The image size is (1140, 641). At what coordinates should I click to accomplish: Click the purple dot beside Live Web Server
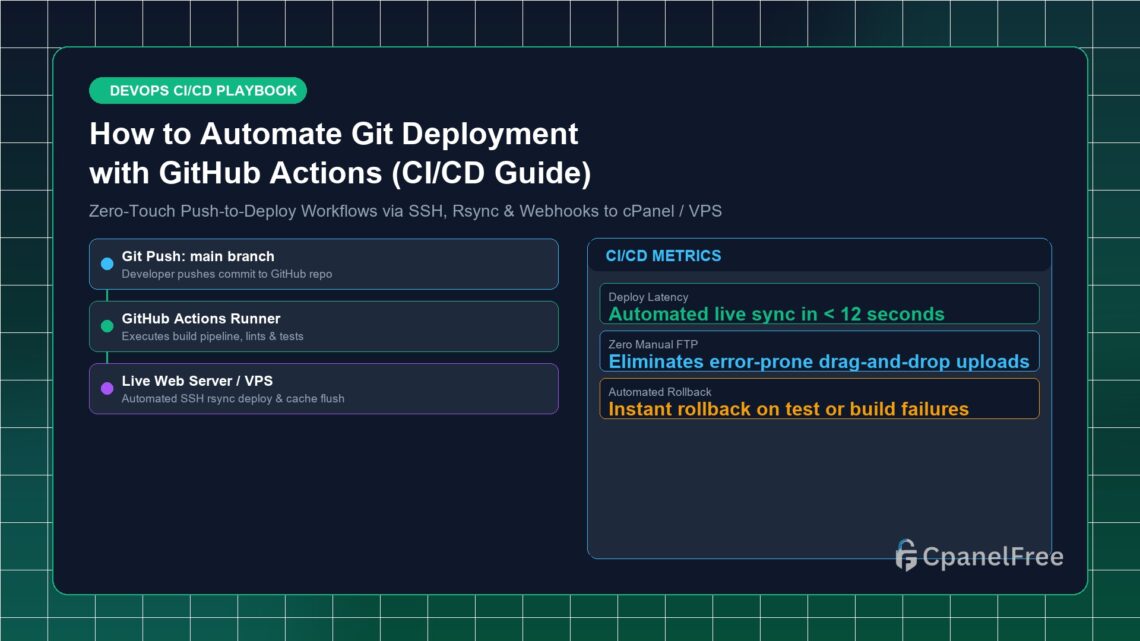click(x=107, y=388)
